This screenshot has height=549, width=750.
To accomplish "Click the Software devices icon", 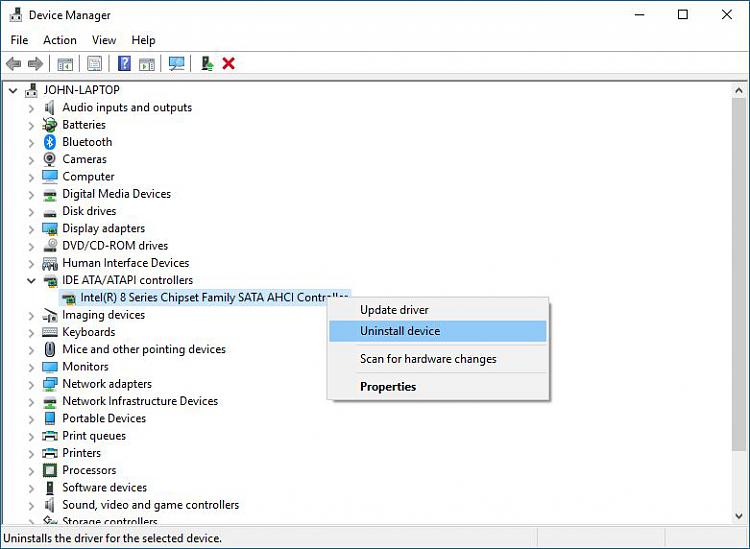I will [x=50, y=487].
